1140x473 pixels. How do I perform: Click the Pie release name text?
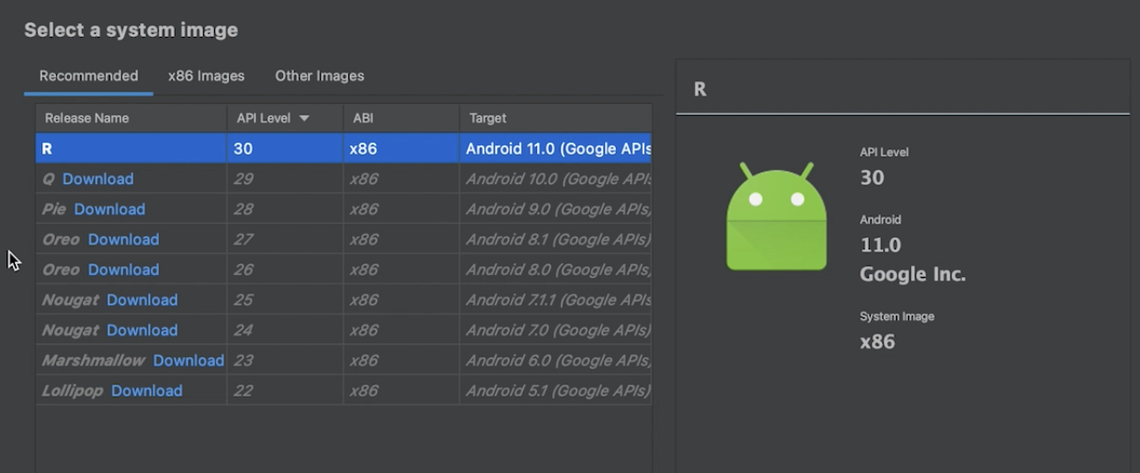[54, 209]
